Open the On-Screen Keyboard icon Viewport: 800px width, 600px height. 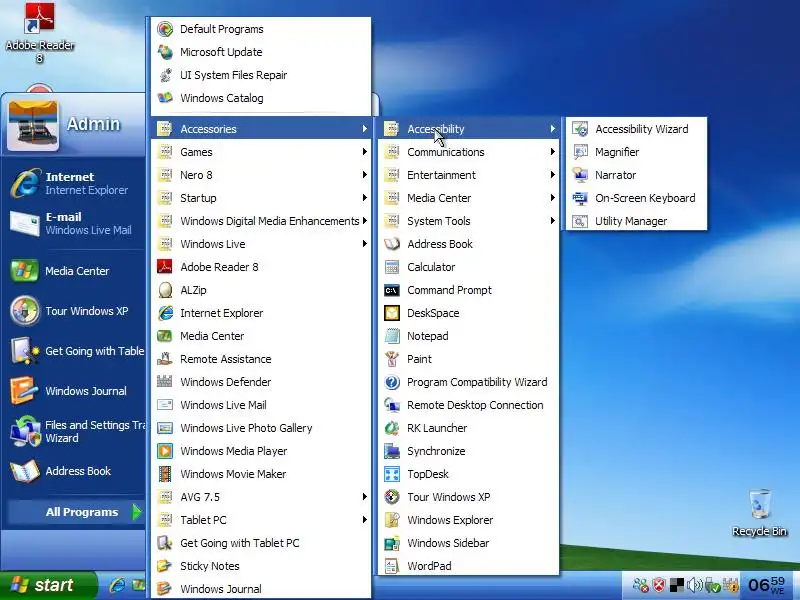[580, 198]
